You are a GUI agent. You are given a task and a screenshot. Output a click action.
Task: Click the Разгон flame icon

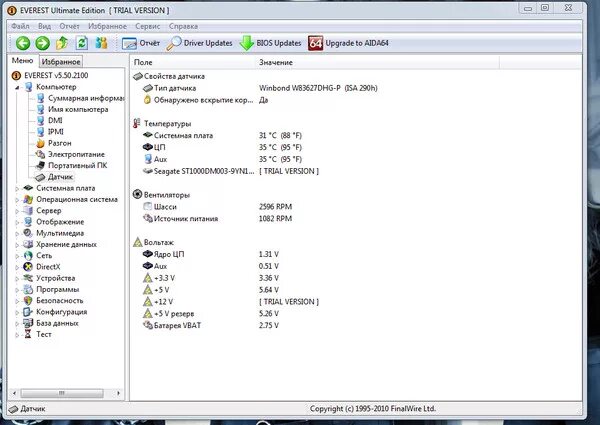point(41,143)
